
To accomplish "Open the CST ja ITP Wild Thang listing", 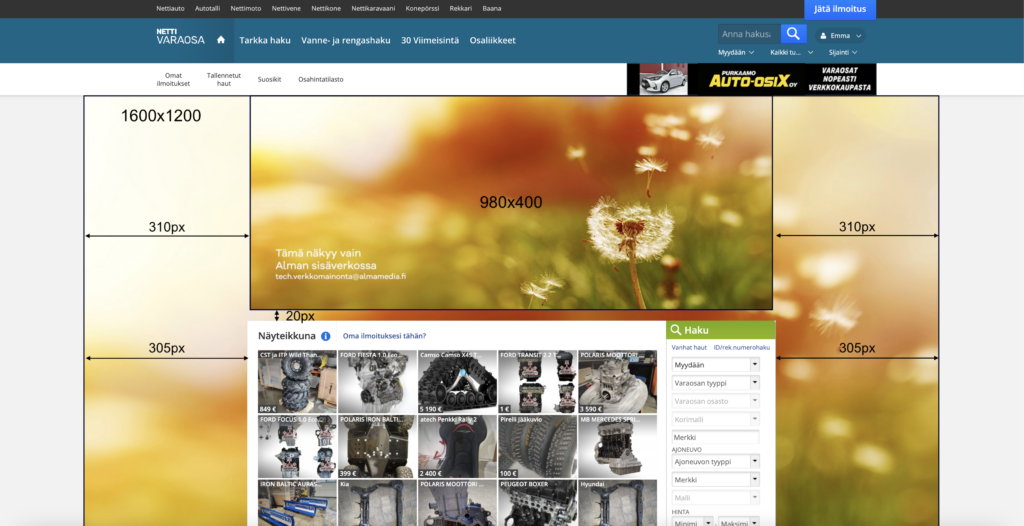I will pyautogui.click(x=297, y=382).
